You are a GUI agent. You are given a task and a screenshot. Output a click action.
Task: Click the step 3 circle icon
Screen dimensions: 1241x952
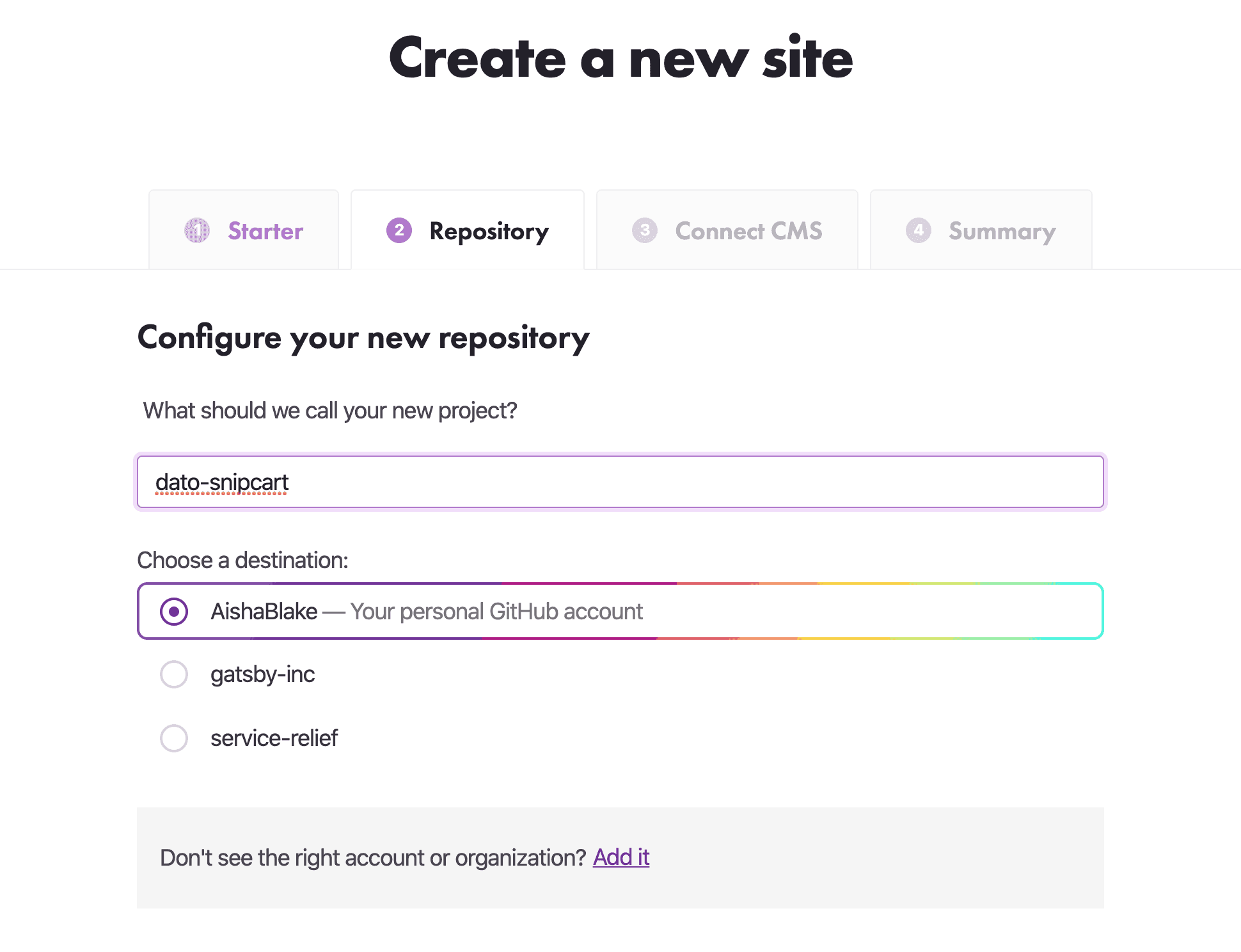tap(644, 230)
